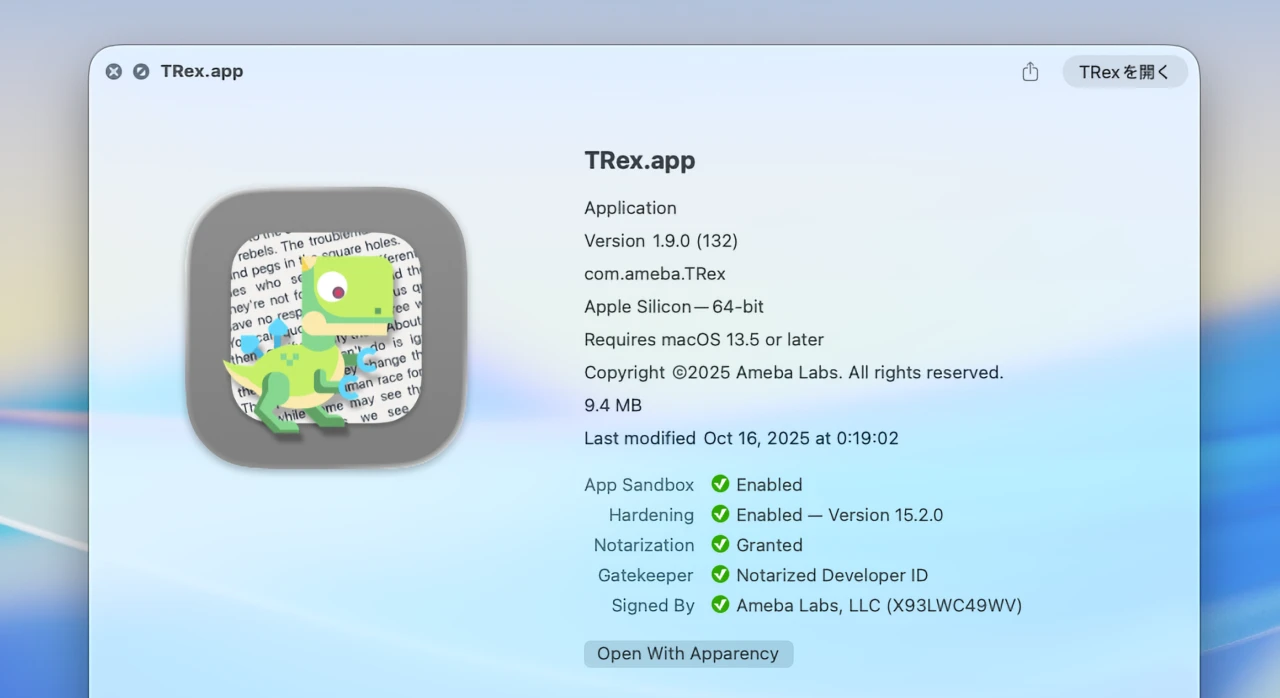Viewport: 1280px width, 698px height.
Task: Click the Signed By verification checkmark
Action: (721, 605)
